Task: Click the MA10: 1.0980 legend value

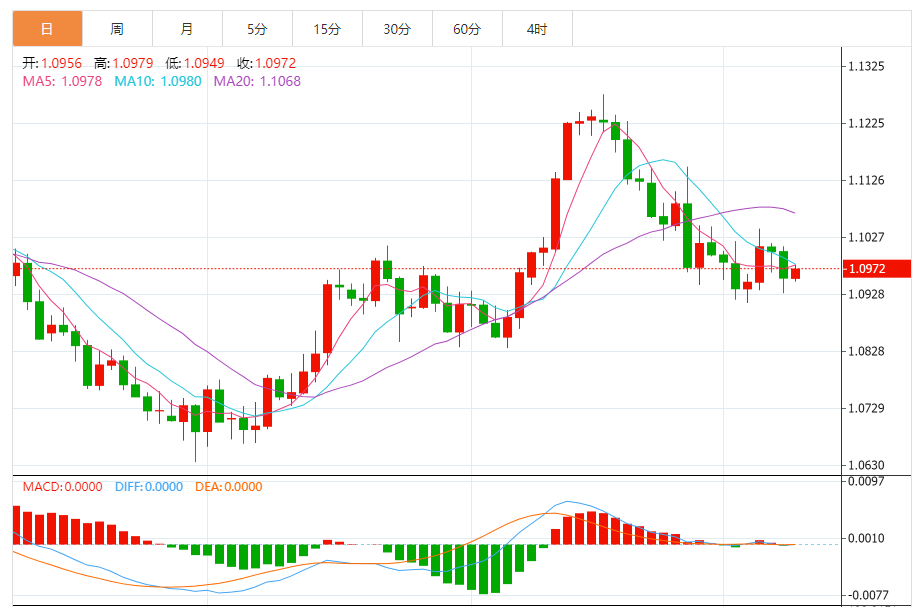Action: 158,81
